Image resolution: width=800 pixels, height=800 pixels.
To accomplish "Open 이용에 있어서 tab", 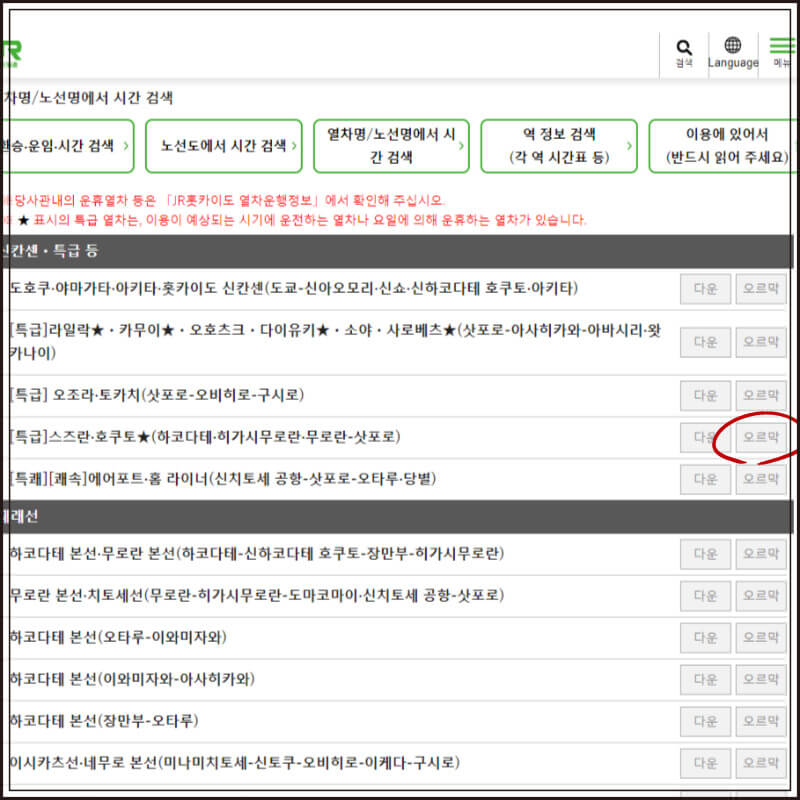I will pyautogui.click(x=722, y=146).
